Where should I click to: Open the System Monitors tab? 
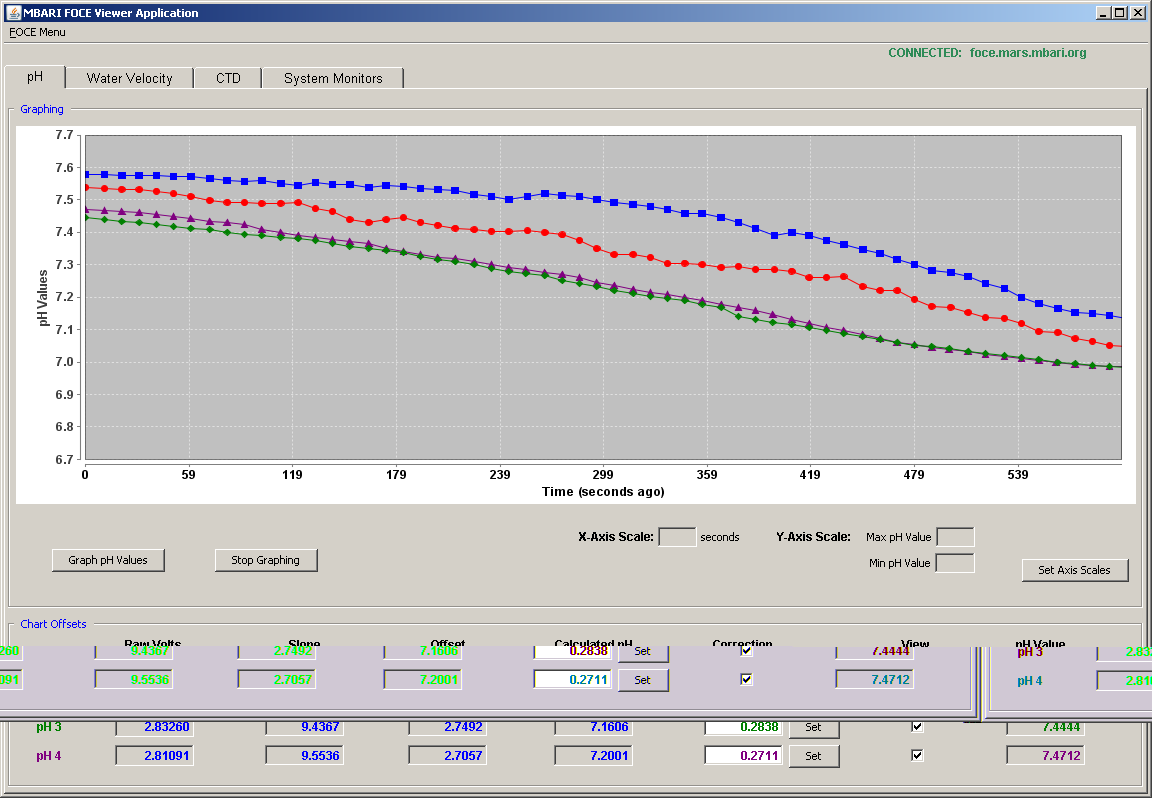point(333,79)
